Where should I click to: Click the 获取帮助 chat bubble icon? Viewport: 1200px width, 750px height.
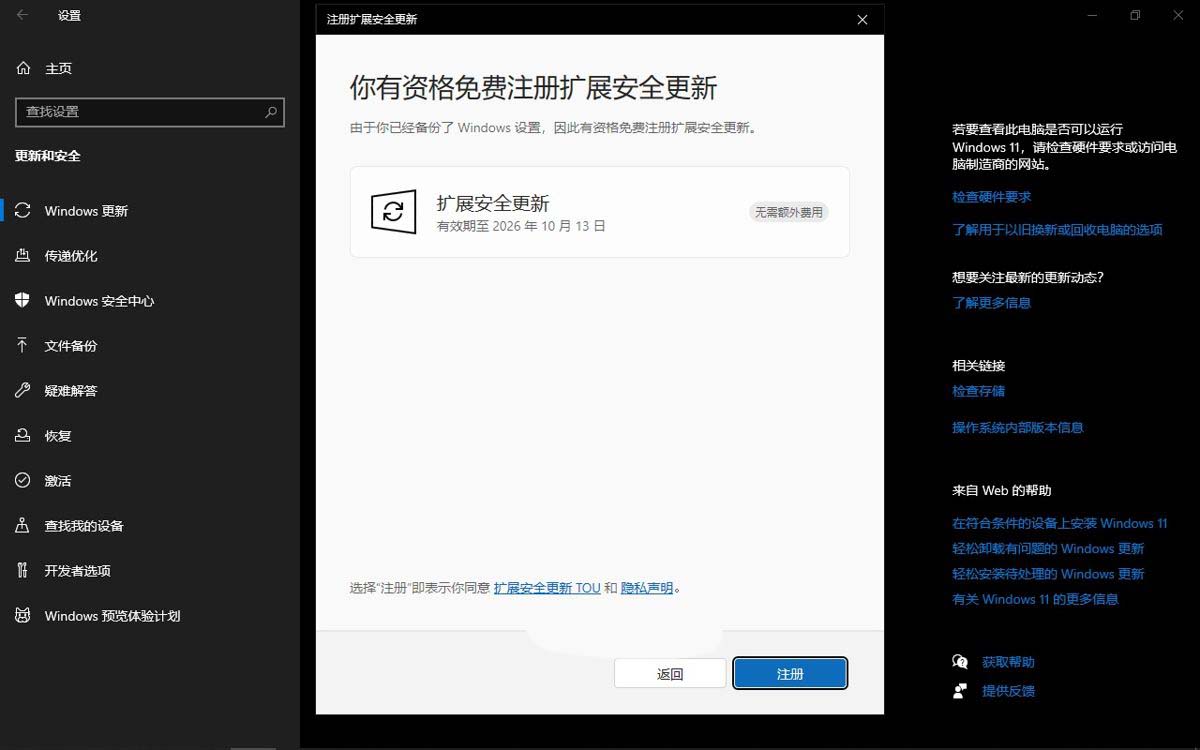pos(960,662)
